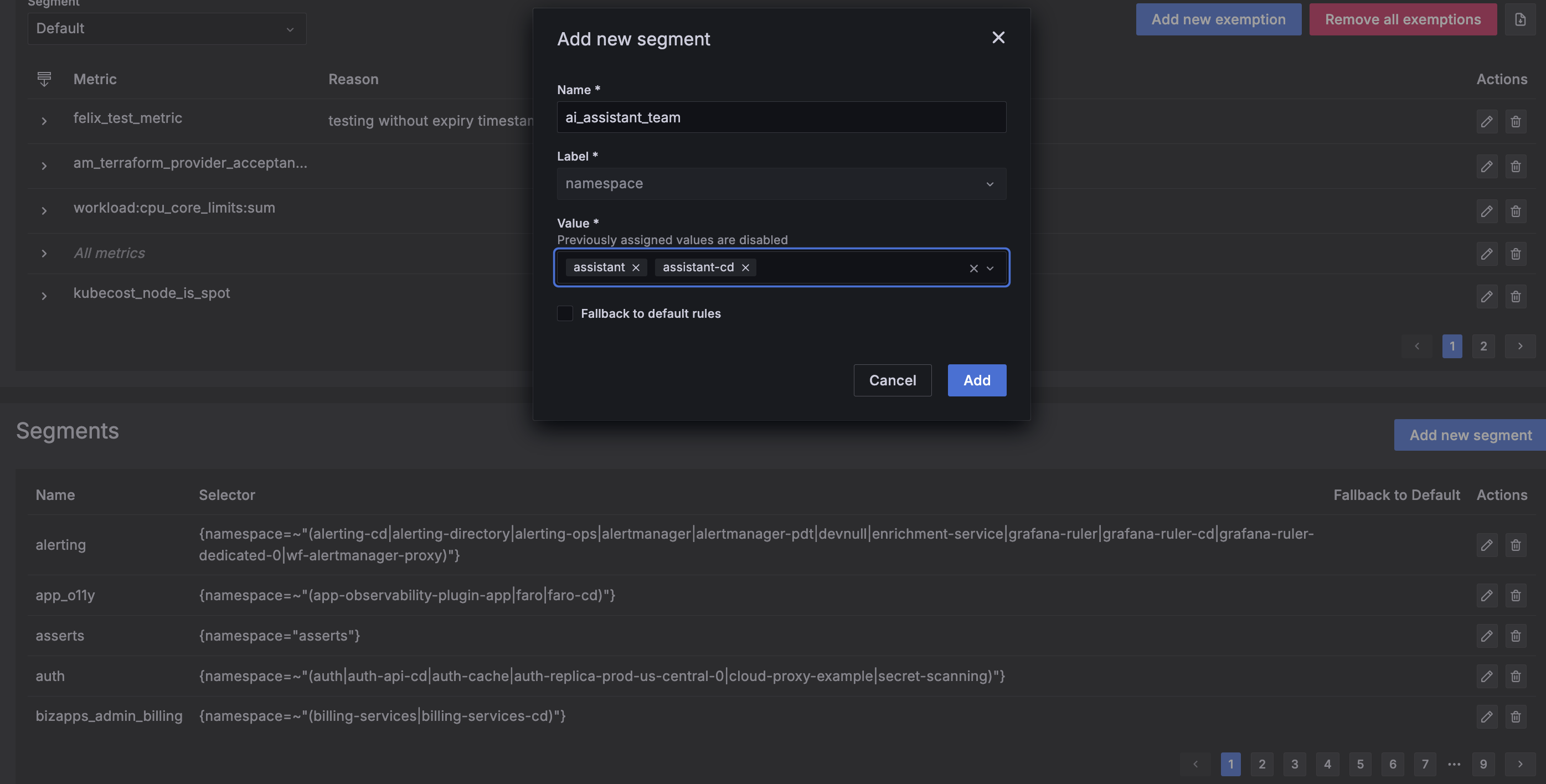
Task: Expand the workload:cpu_core_limits:sum row
Action: click(x=44, y=211)
